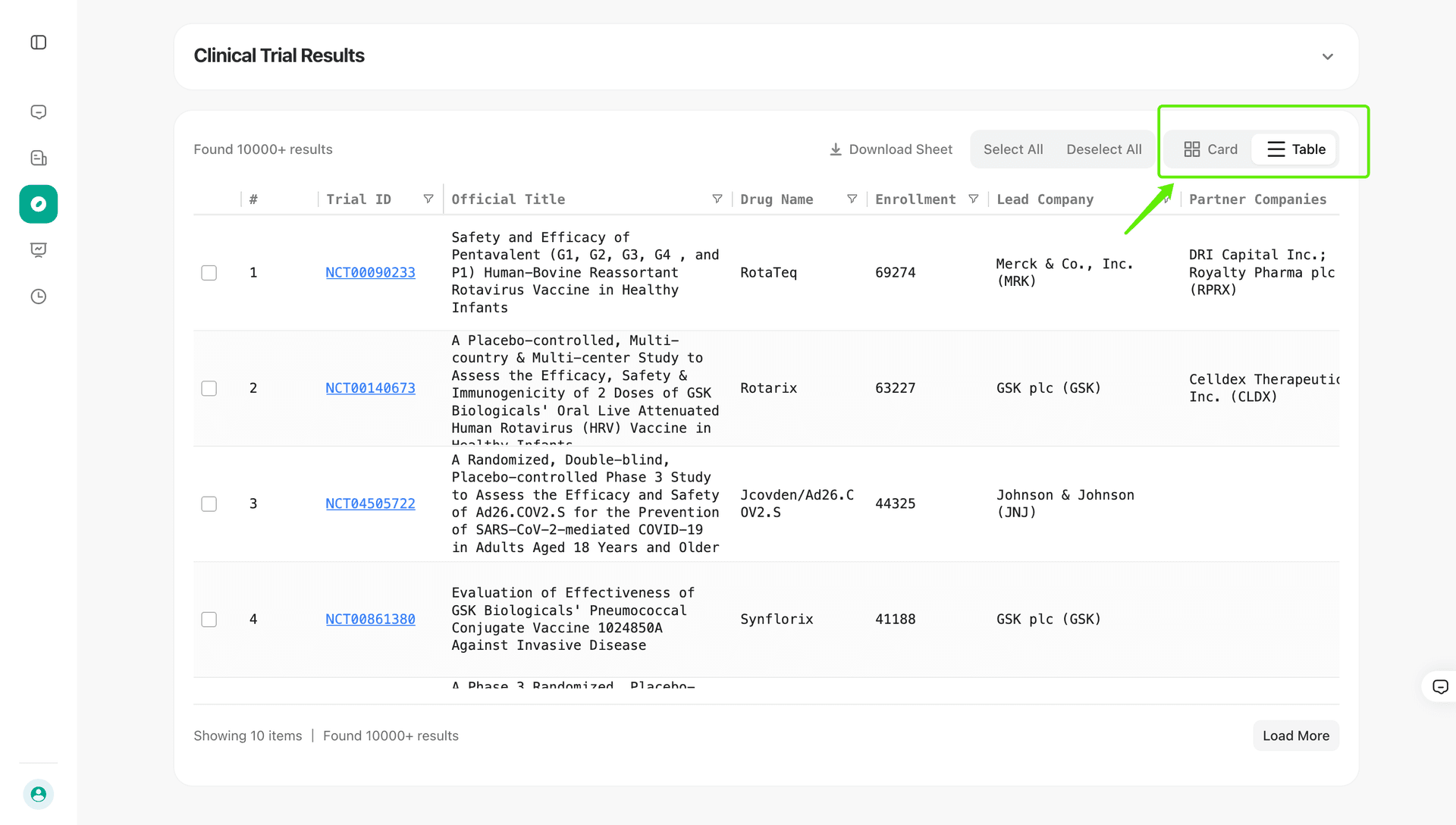Switch to Card view

point(1211,149)
